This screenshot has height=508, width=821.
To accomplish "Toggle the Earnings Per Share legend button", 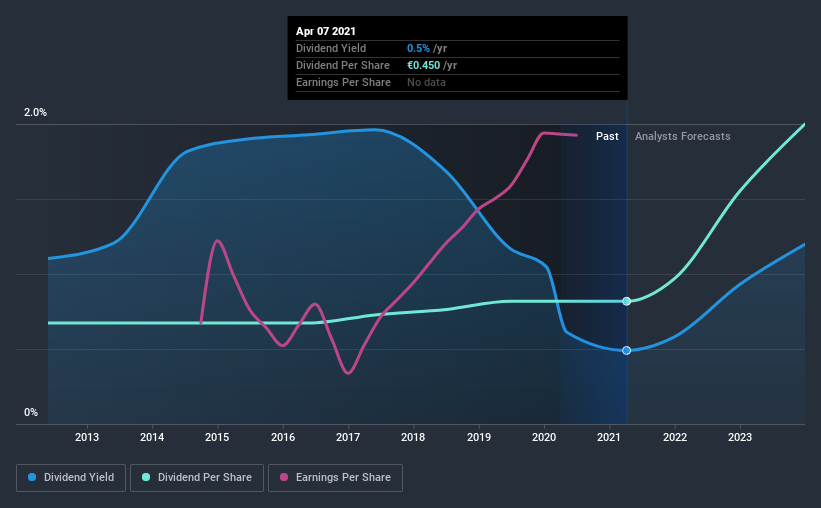I will tap(335, 478).
